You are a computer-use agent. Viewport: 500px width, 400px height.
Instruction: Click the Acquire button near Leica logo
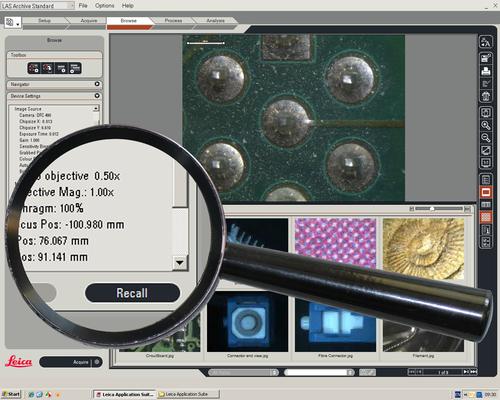coord(71,362)
